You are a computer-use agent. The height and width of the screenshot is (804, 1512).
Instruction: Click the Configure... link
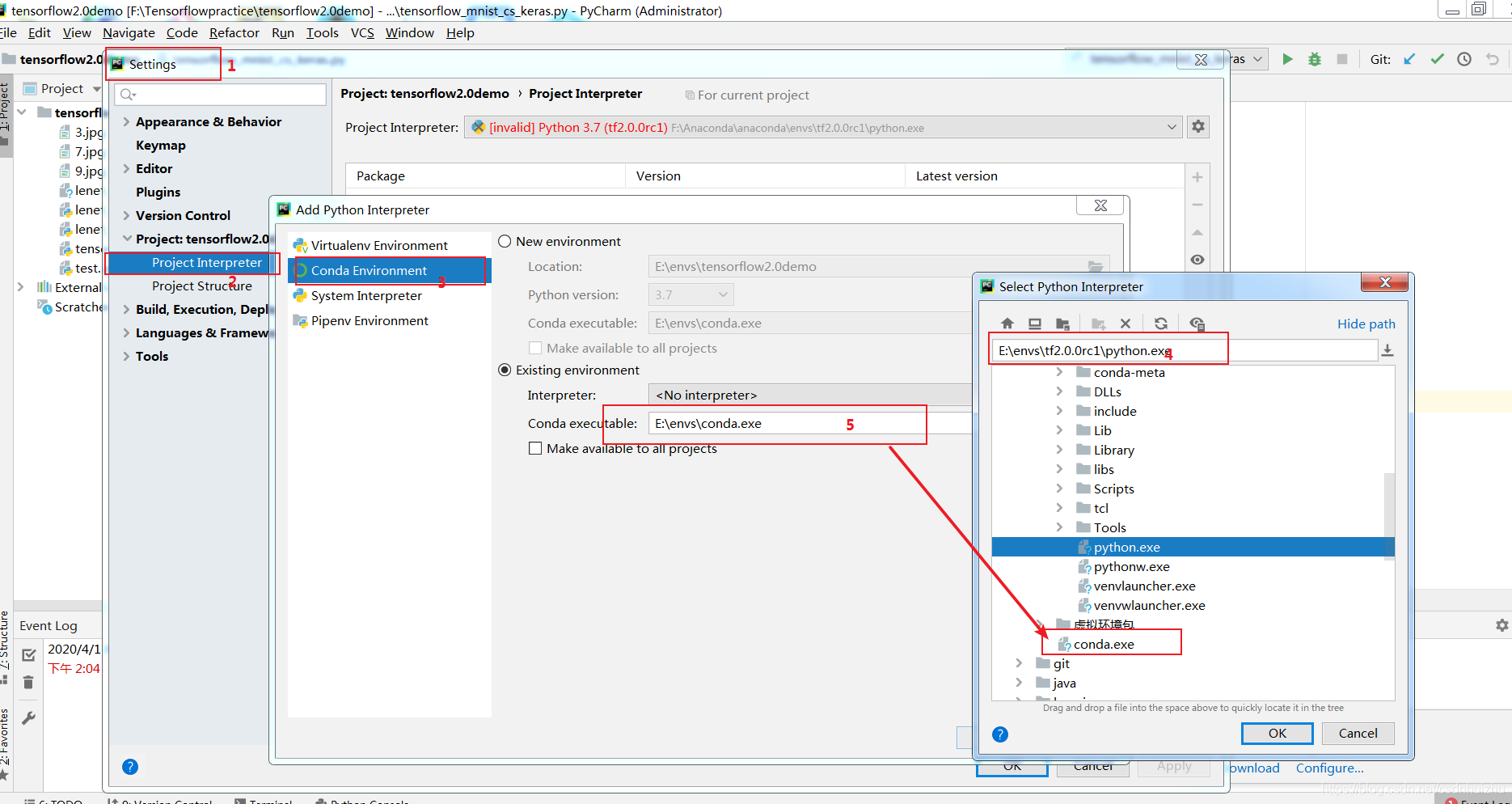pos(1329,768)
